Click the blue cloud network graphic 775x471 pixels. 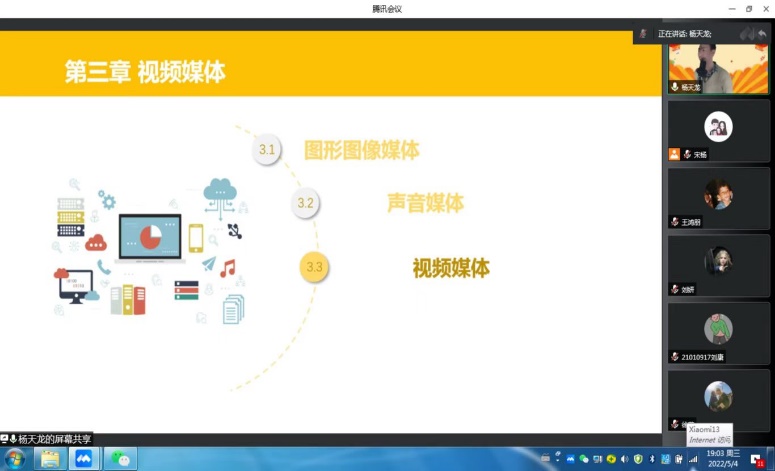click(x=220, y=198)
